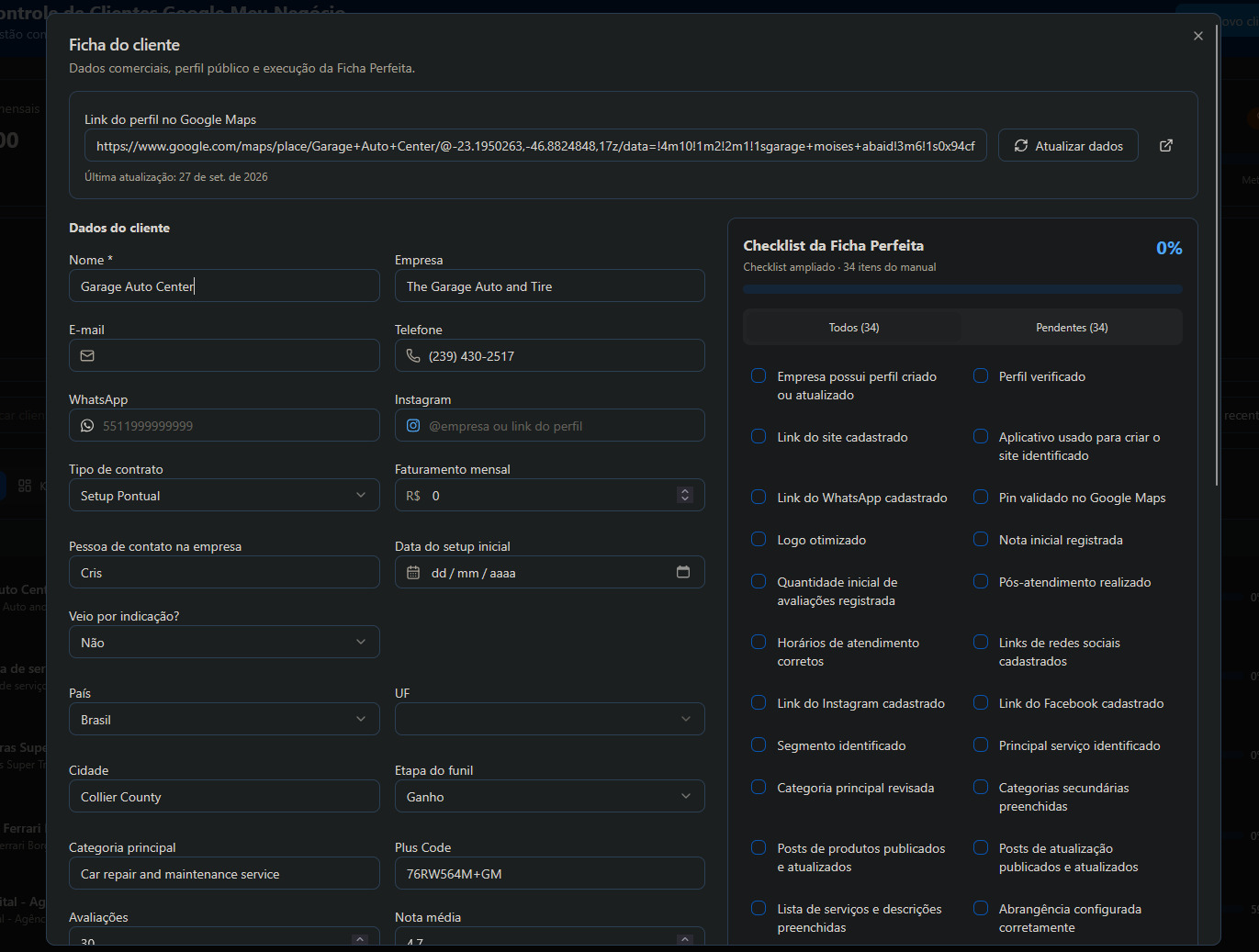This screenshot has width=1259, height=952.
Task: Check 'Categorias secundárias preenchidas'
Action: [x=981, y=787]
